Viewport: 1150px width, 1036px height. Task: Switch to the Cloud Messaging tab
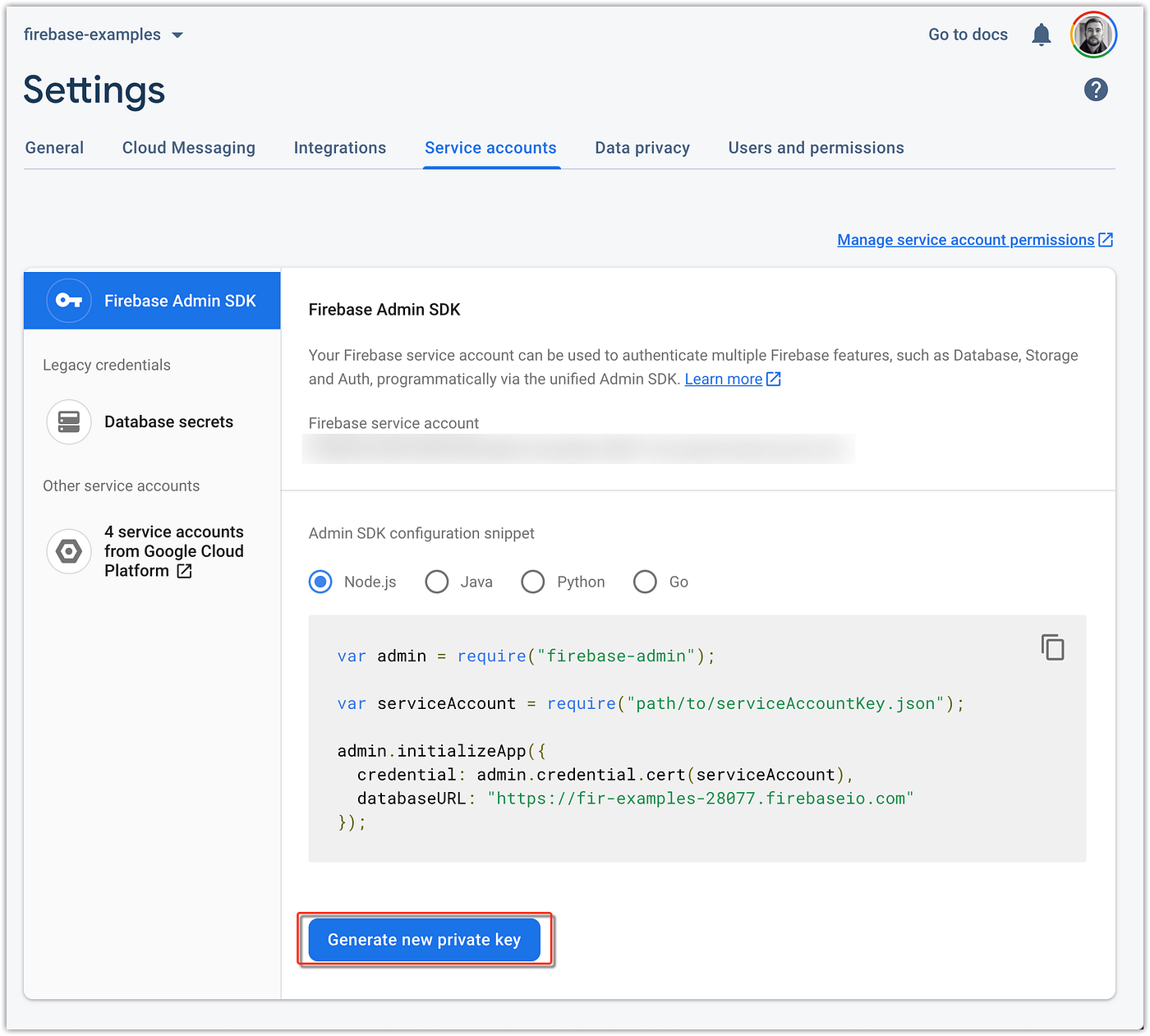[x=189, y=148]
